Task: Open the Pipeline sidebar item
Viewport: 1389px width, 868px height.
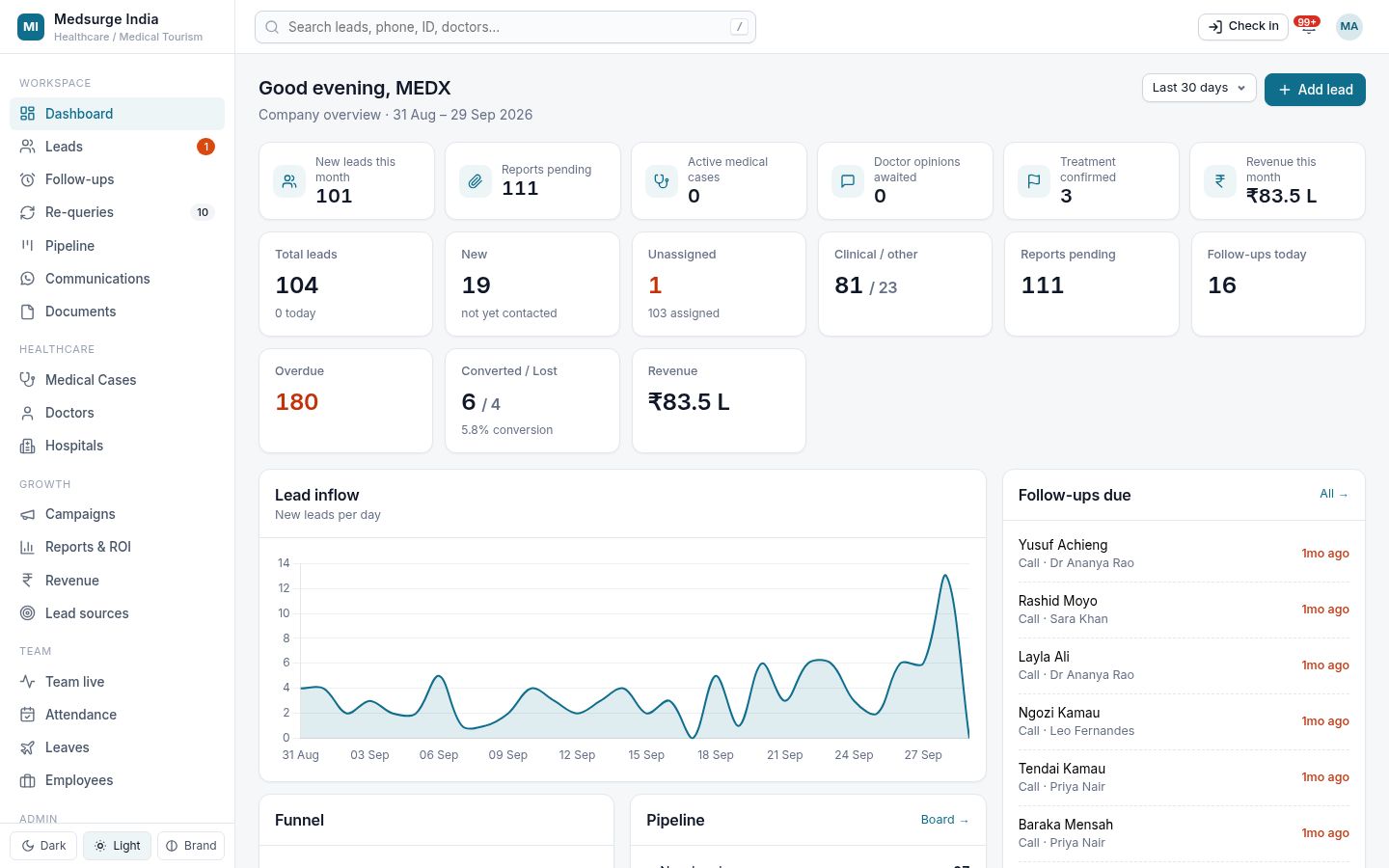Action: point(117,246)
